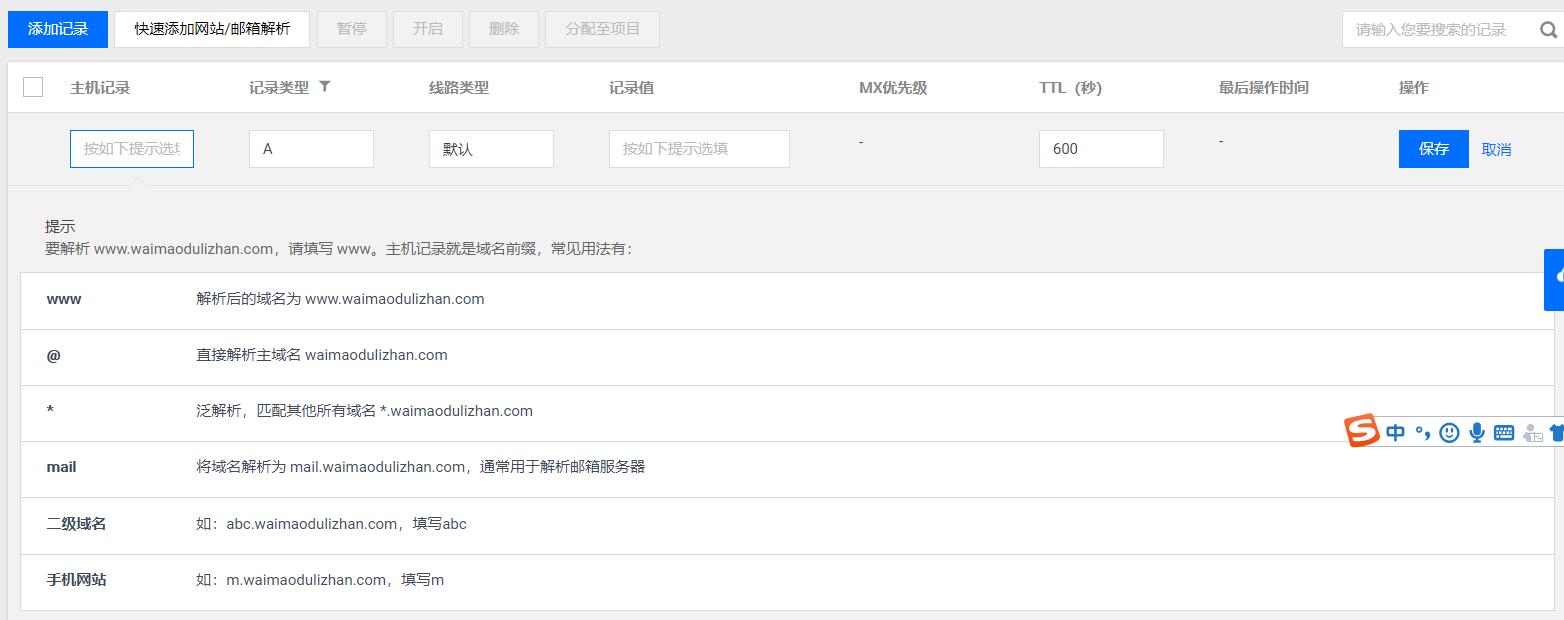This screenshot has width=1564, height=620.
Task: Click text 如：m.waimaodulizhan.com，填写m
Action: click(x=320, y=580)
